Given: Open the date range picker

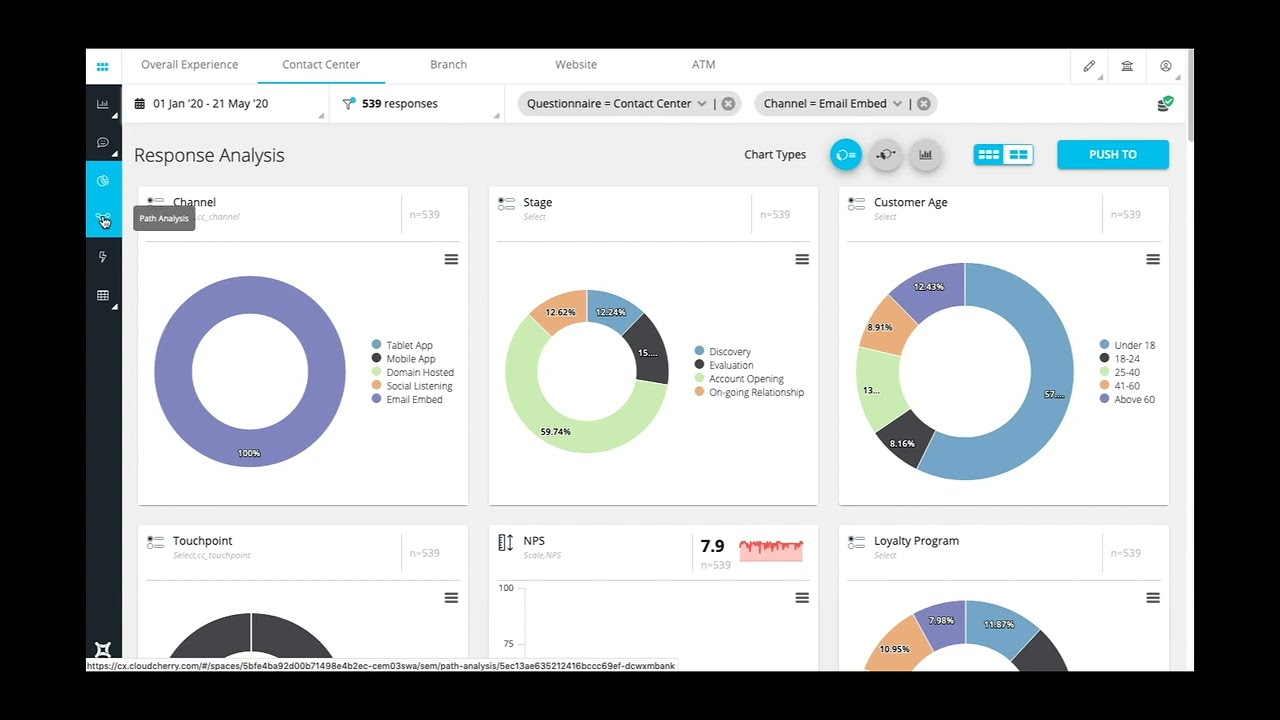Looking at the screenshot, I should [x=226, y=103].
